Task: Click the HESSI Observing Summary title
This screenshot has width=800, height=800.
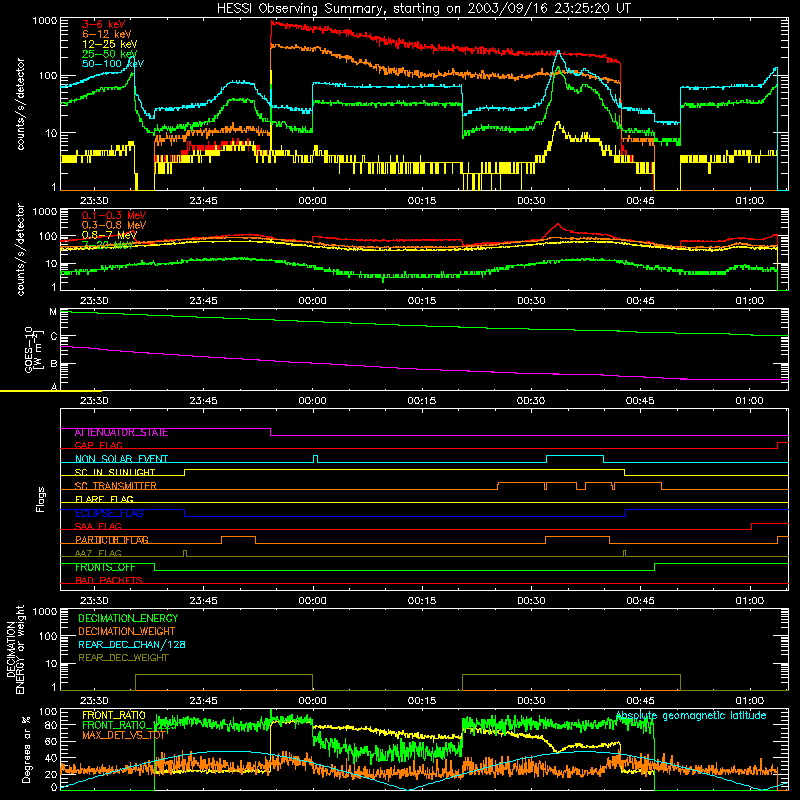Action: [x=424, y=8]
